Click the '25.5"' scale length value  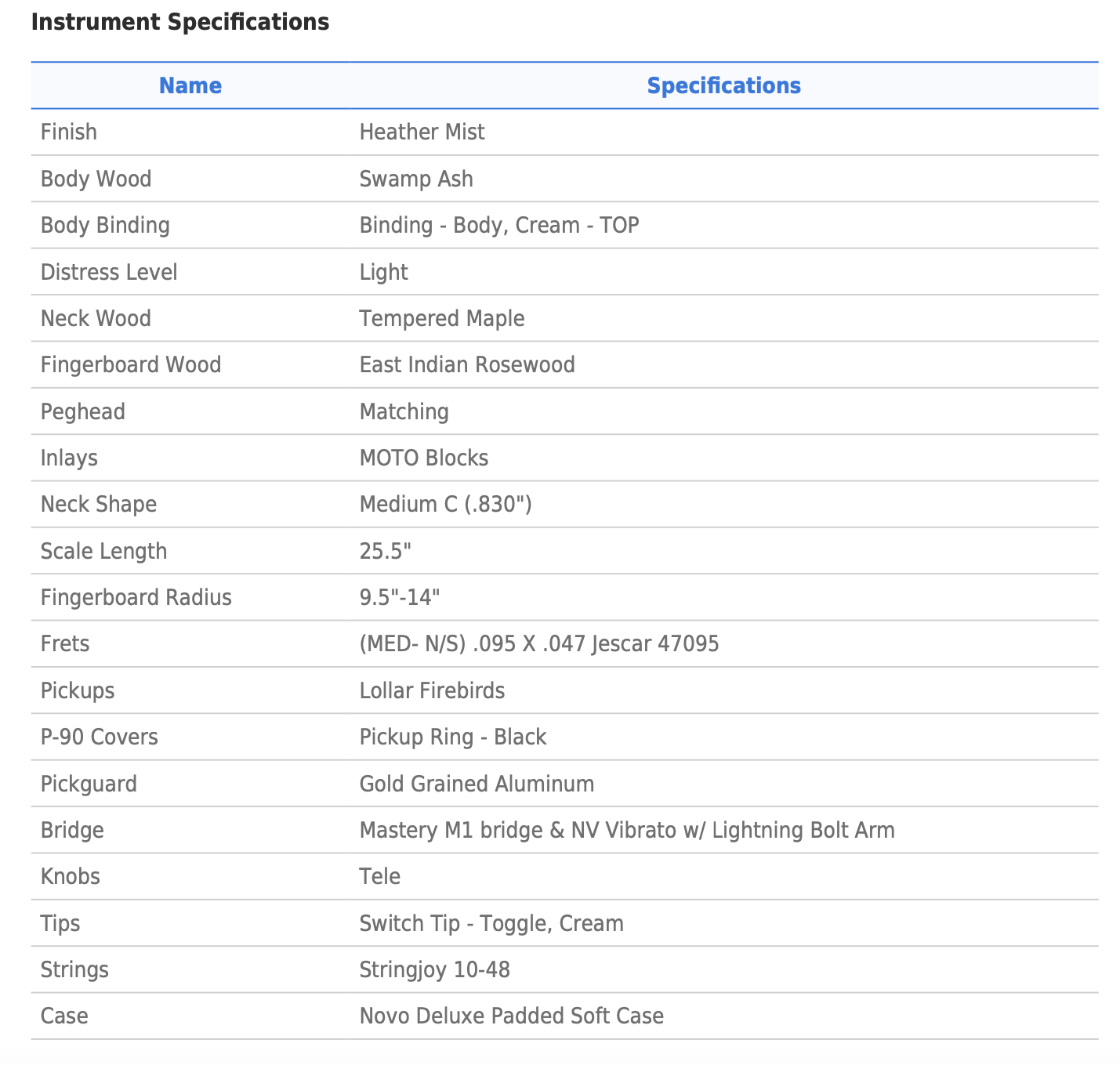386,551
